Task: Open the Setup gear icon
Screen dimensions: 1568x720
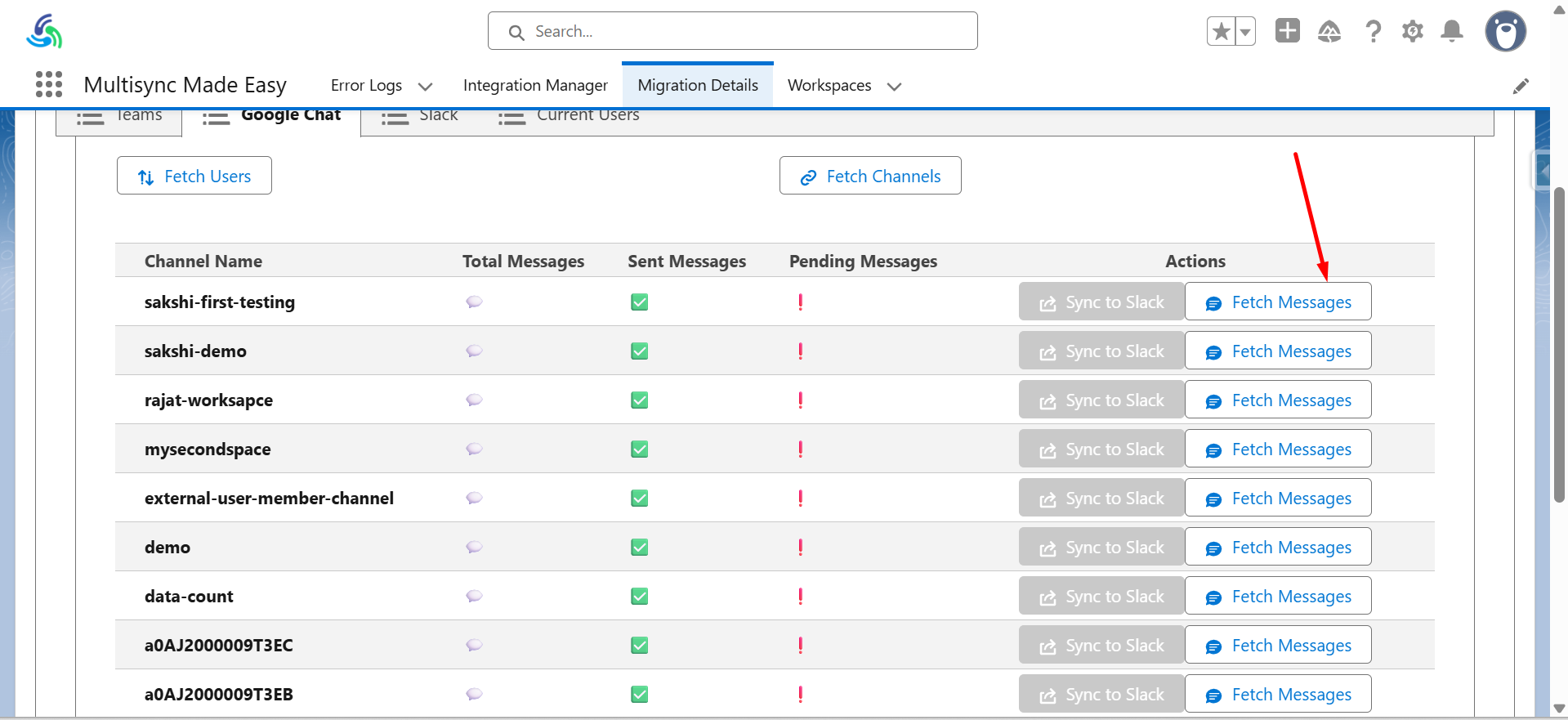Action: (1413, 32)
